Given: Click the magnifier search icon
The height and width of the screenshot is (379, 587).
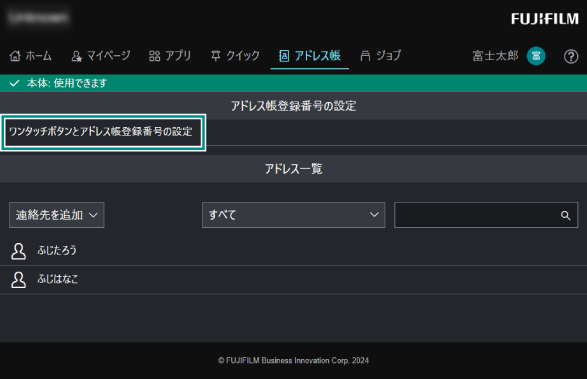Looking at the screenshot, I should 565,215.
